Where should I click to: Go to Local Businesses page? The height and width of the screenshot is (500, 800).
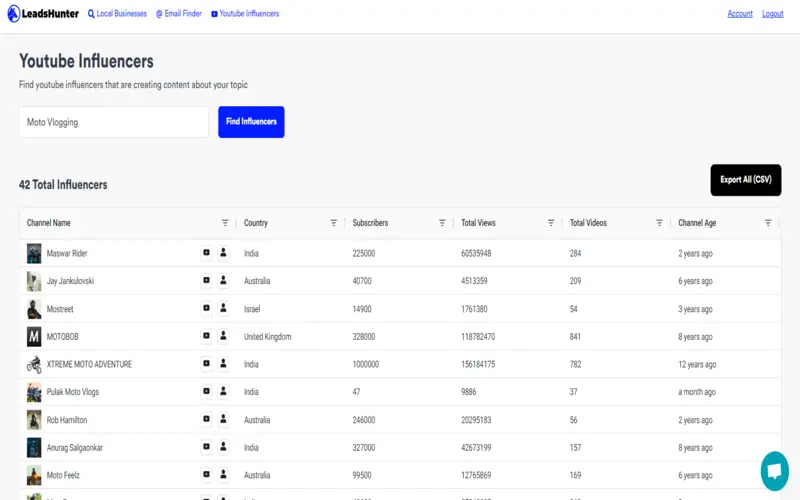(117, 14)
